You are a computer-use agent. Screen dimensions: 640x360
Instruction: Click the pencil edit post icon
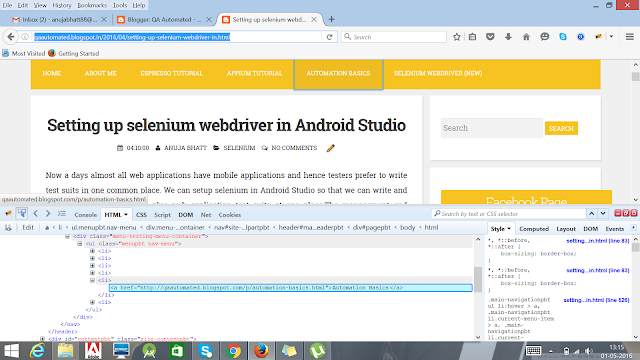point(331,148)
